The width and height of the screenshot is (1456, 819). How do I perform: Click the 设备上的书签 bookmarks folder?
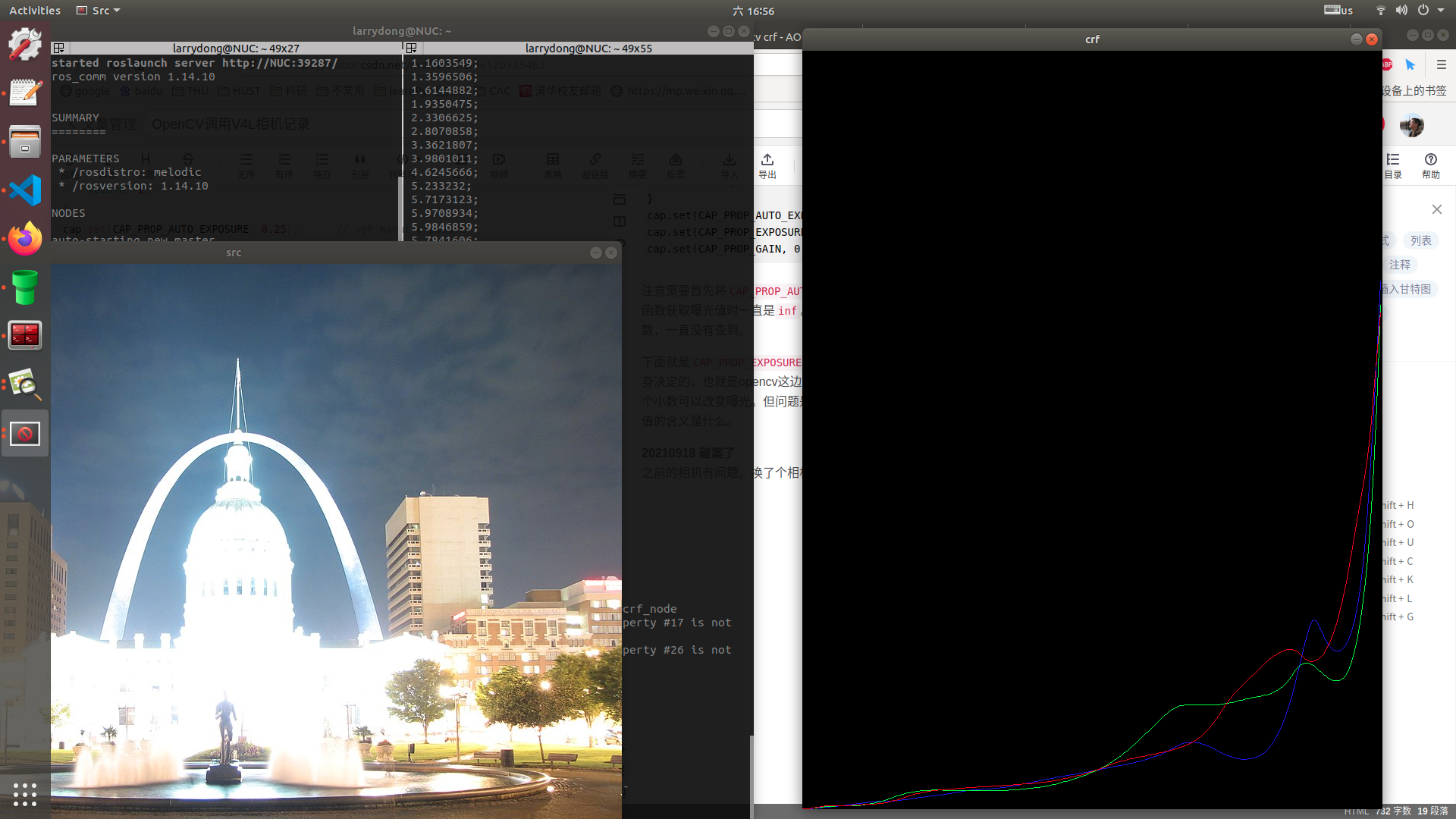1414,90
